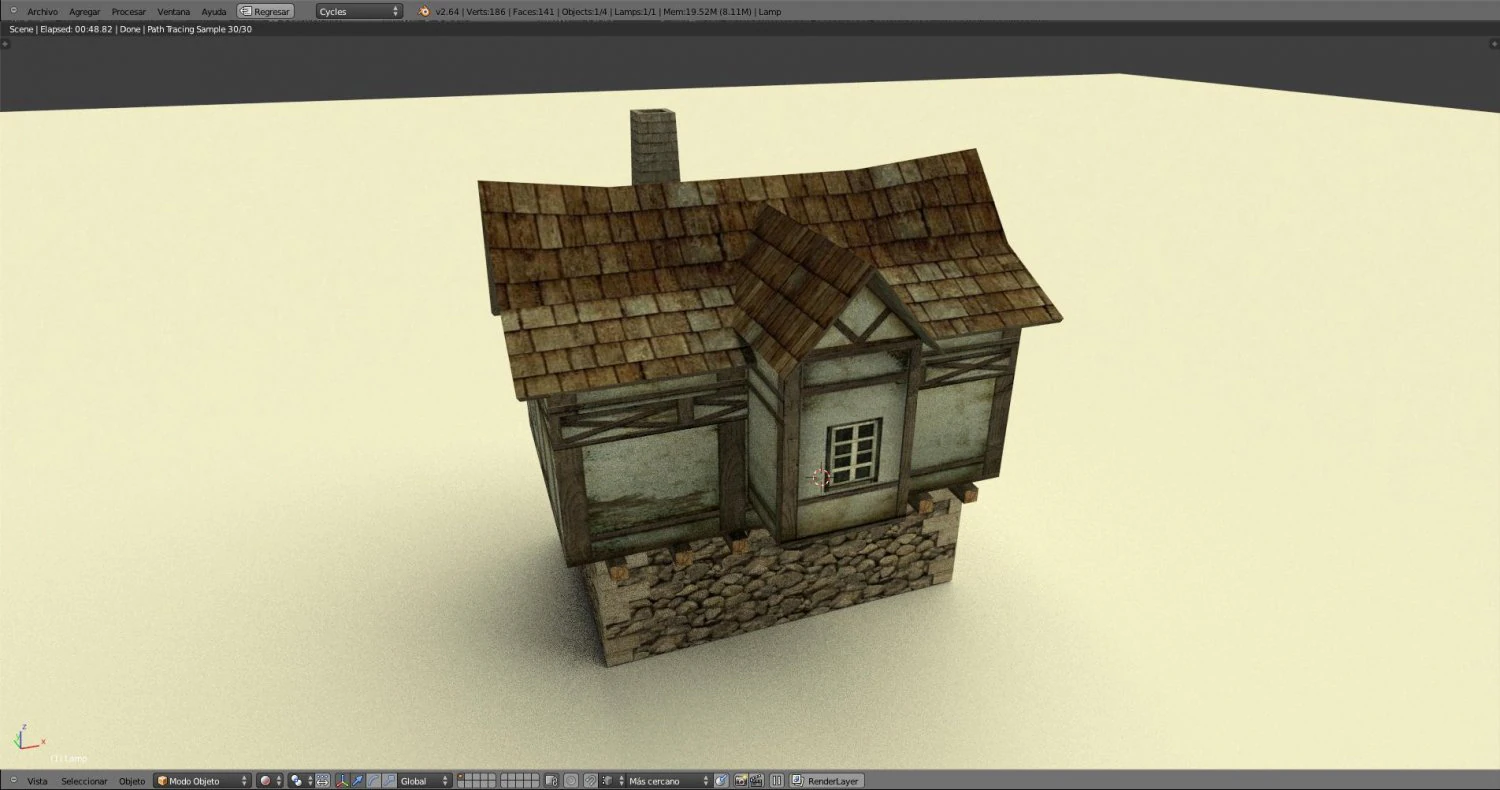Click the 'Path Tracing Sample 30/30' status text
1500x790 pixels.
(200, 29)
